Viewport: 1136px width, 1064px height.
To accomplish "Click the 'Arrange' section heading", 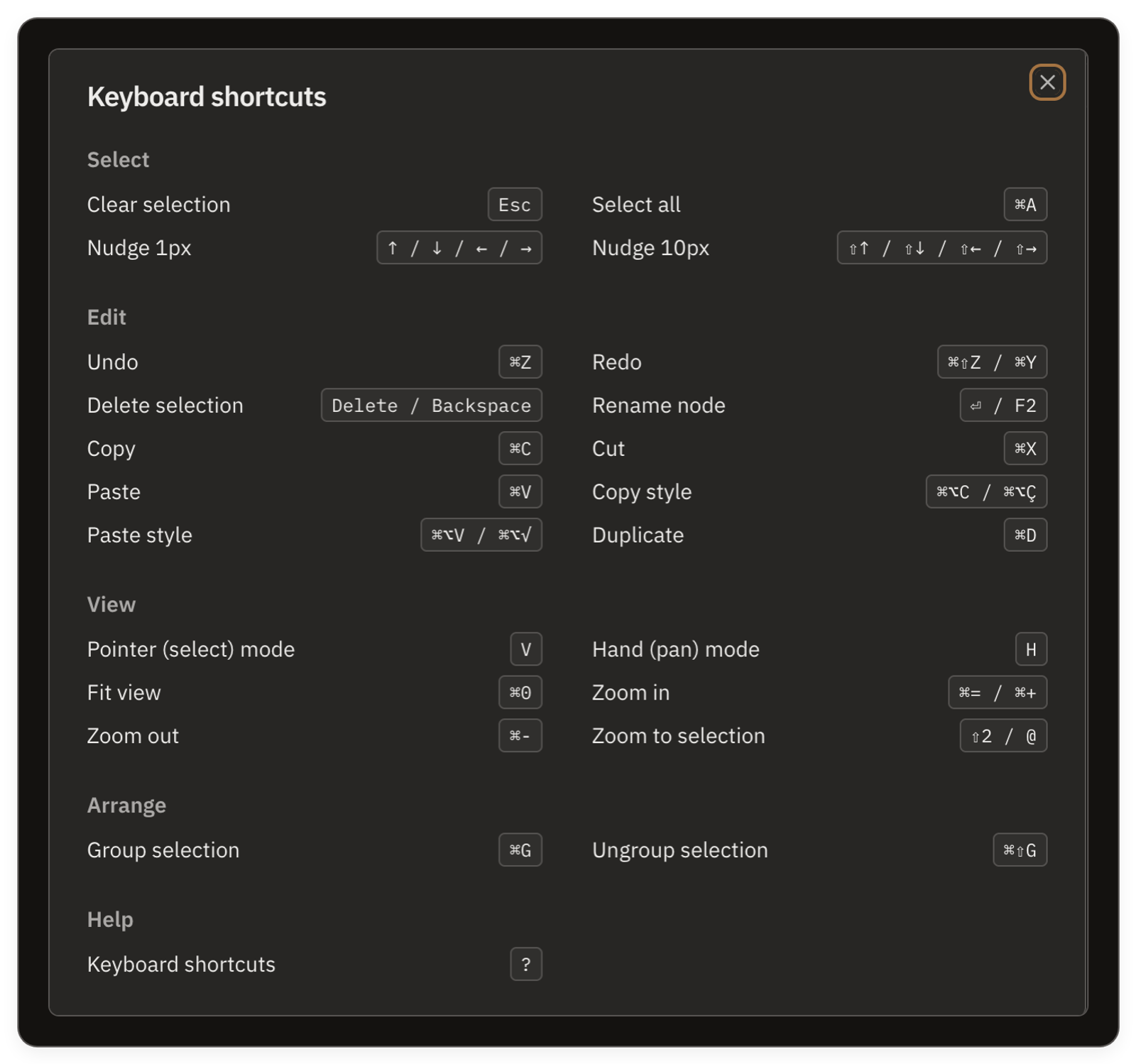I will tap(126, 806).
